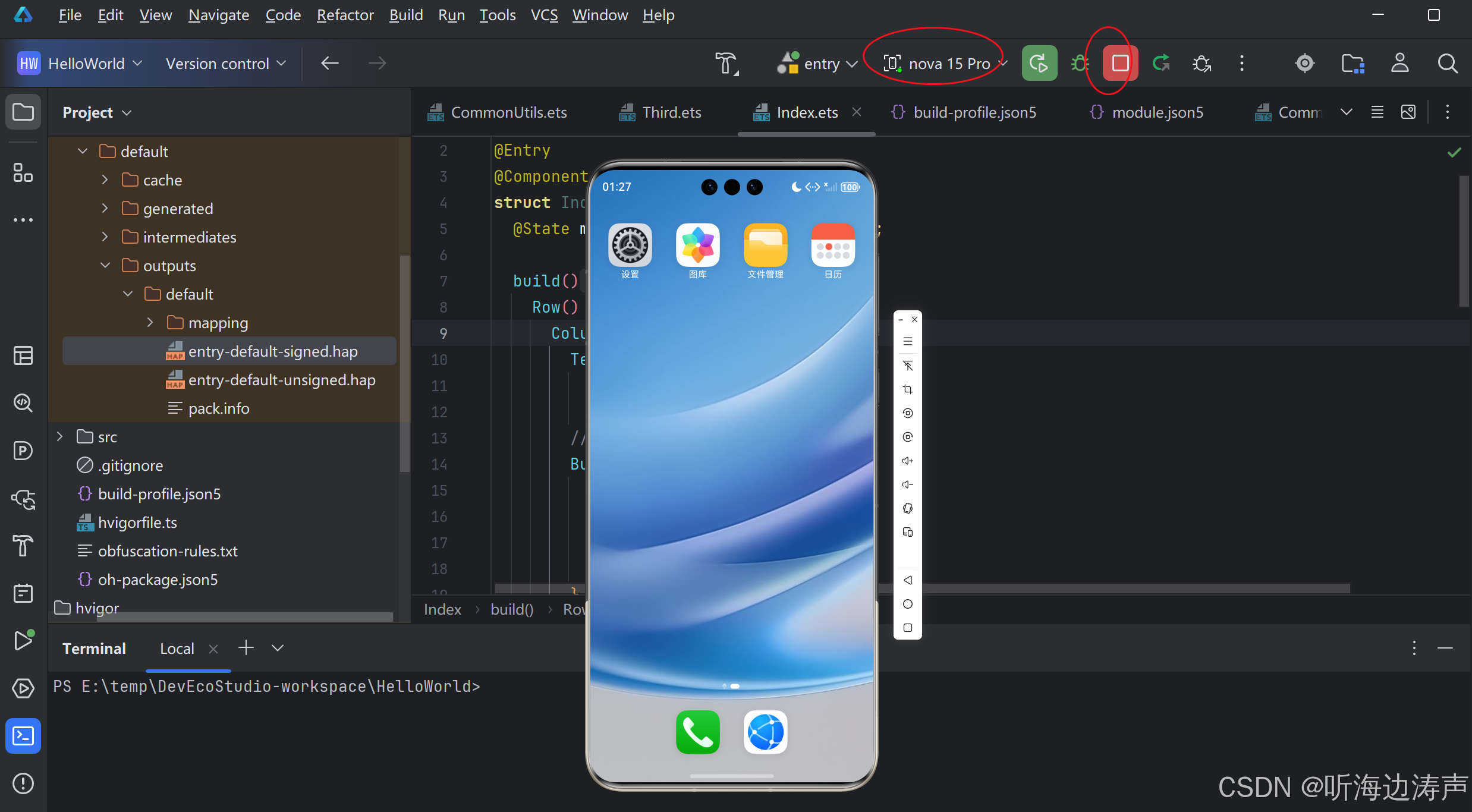
Task: Click the Apply Changes reload icon
Action: coord(1161,63)
